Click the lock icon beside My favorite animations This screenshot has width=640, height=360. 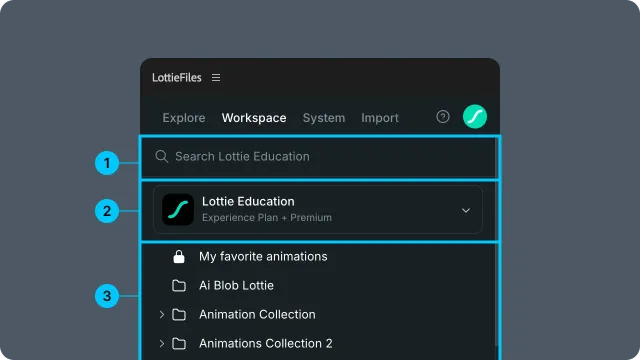pos(179,257)
